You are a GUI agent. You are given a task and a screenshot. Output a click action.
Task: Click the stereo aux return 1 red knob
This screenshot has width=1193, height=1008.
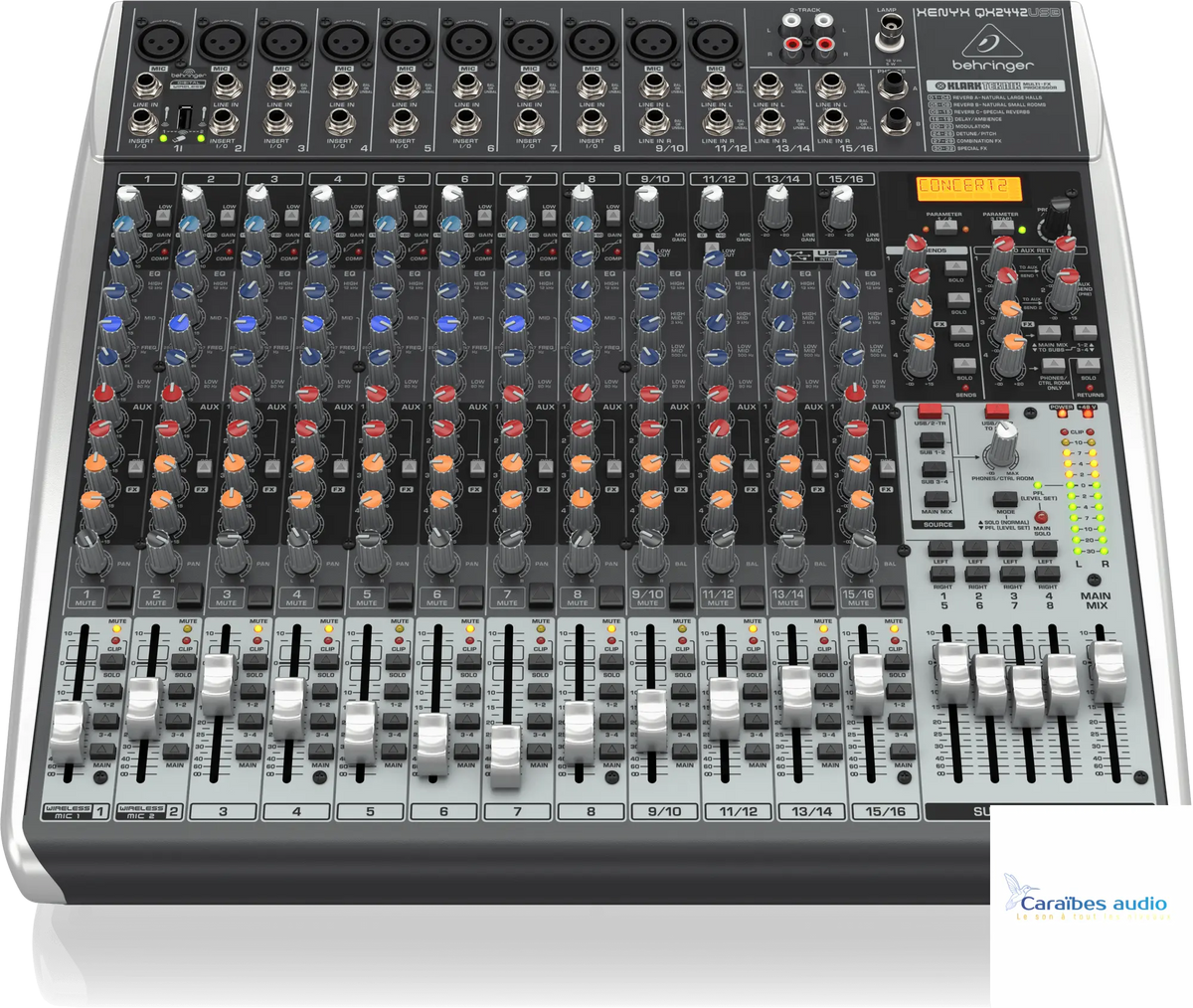(1001, 258)
